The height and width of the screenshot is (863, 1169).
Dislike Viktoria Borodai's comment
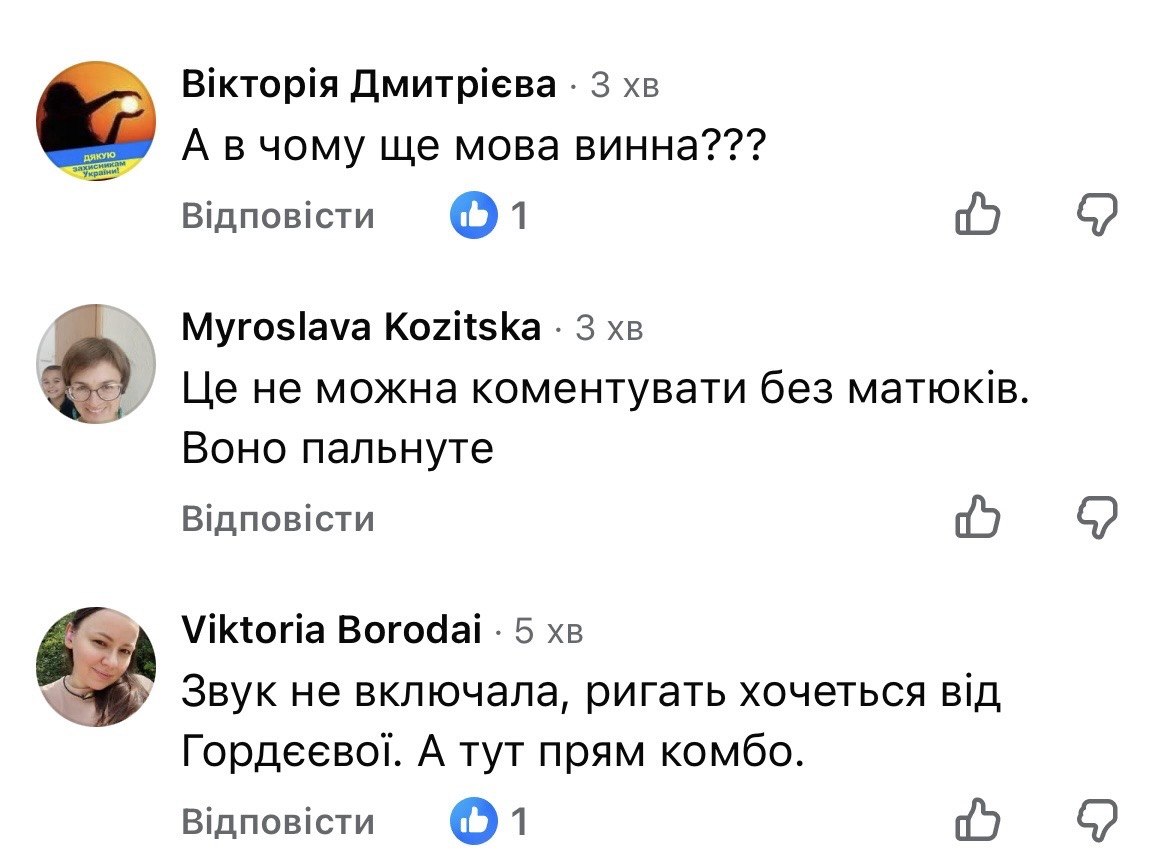pos(1097,821)
